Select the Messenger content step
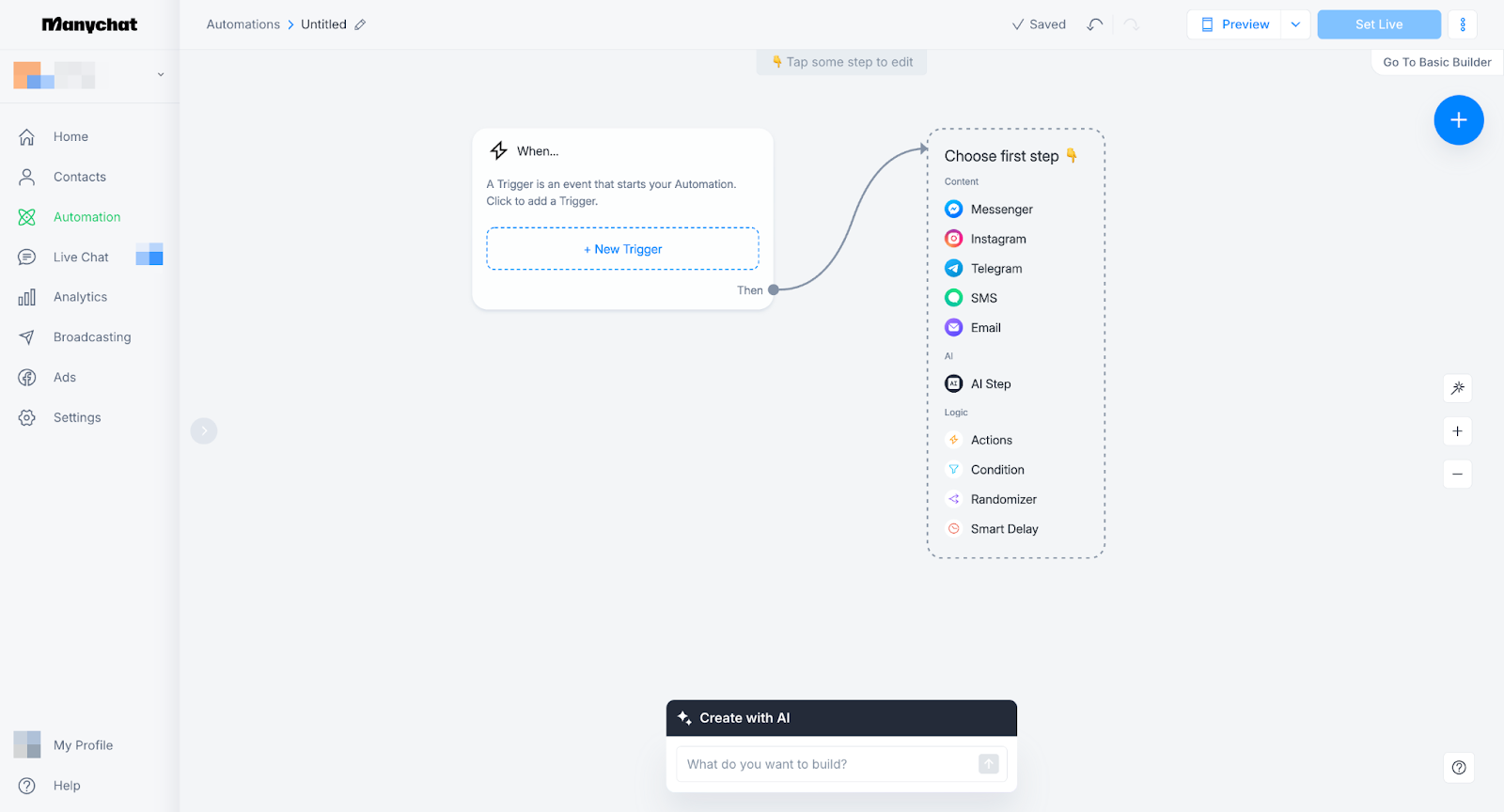This screenshot has height=812, width=1504. pyautogui.click(x=989, y=210)
